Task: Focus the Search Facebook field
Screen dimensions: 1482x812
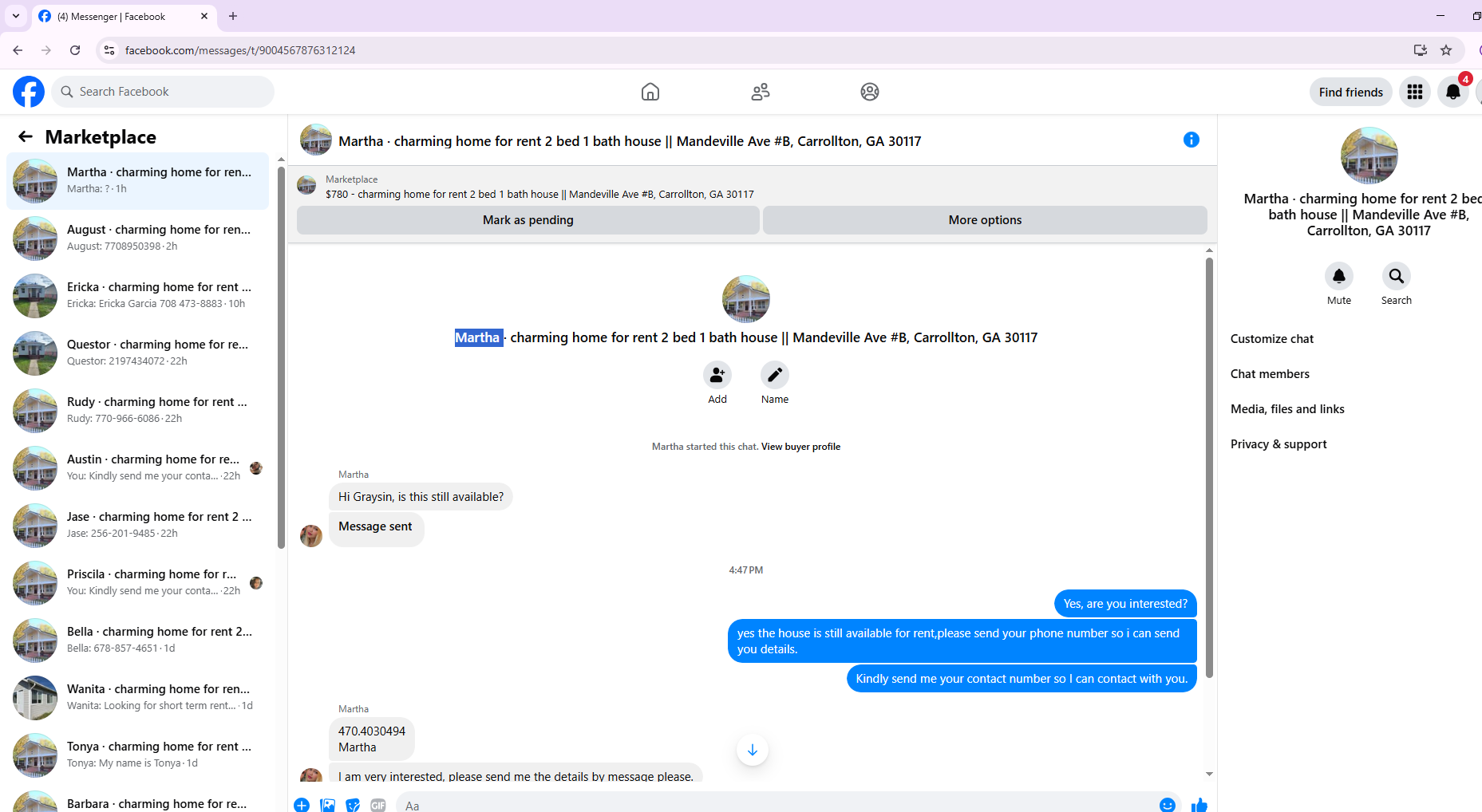Action: tap(164, 92)
